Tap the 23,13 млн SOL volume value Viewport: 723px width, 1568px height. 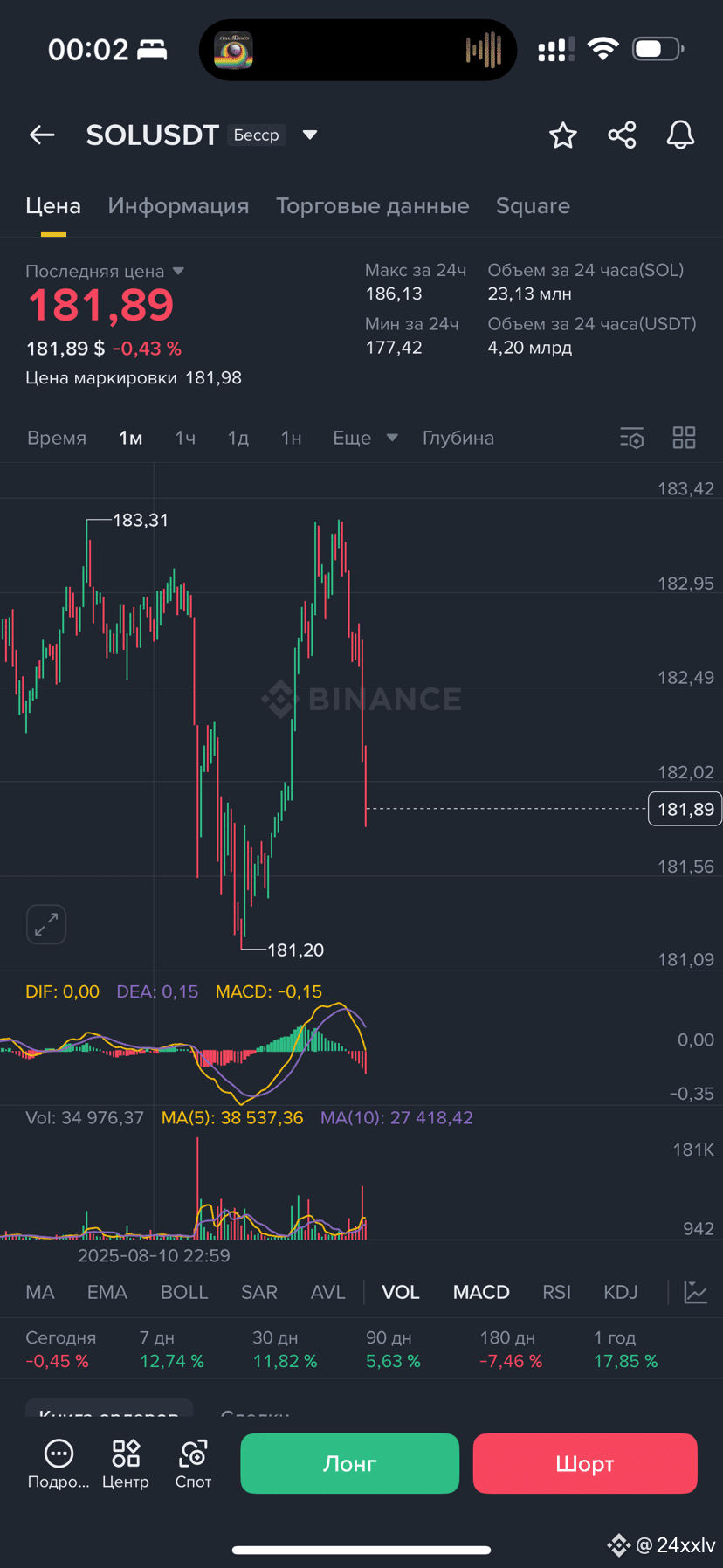[x=530, y=294]
